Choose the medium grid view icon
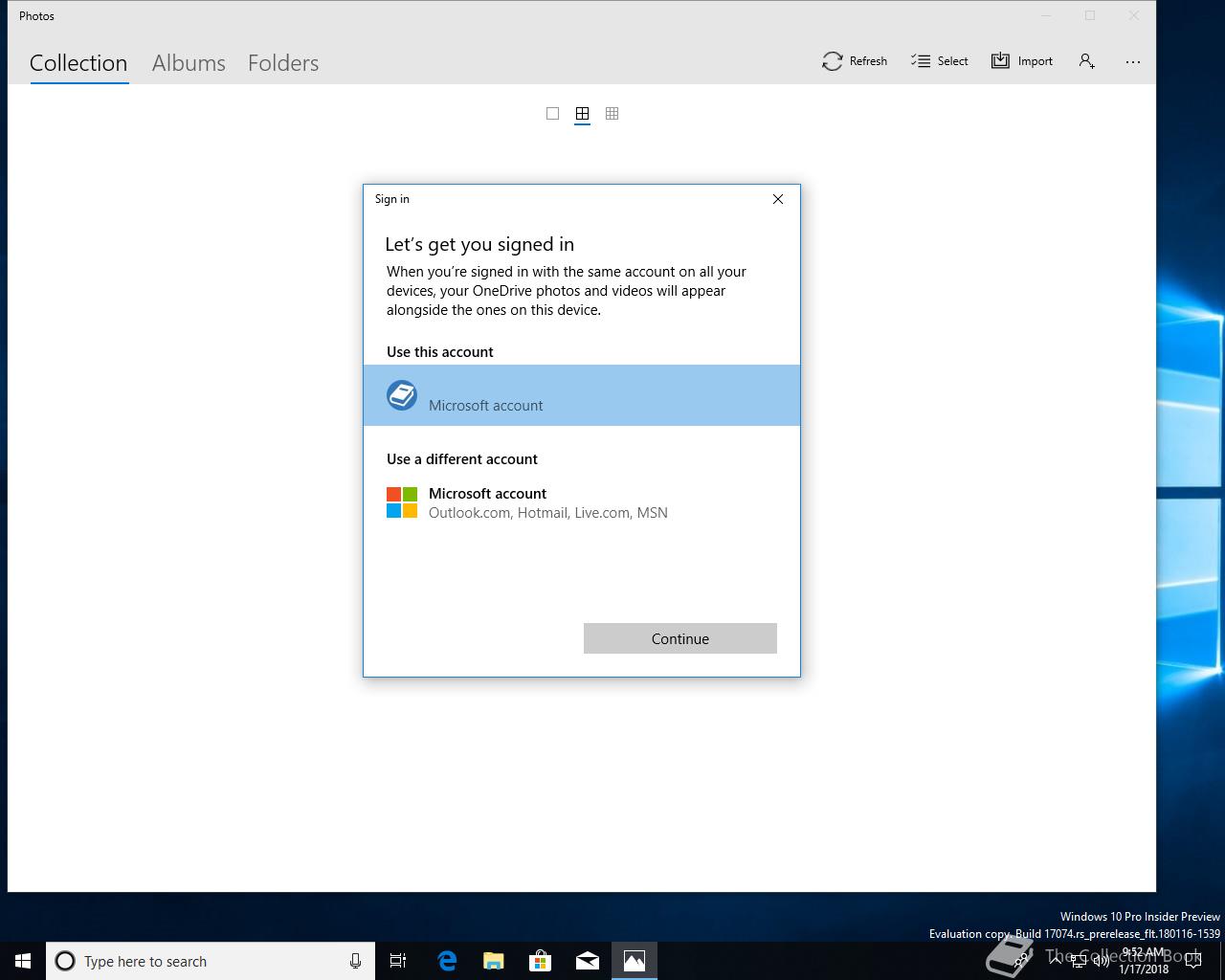The width and height of the screenshot is (1225, 980). point(582,114)
